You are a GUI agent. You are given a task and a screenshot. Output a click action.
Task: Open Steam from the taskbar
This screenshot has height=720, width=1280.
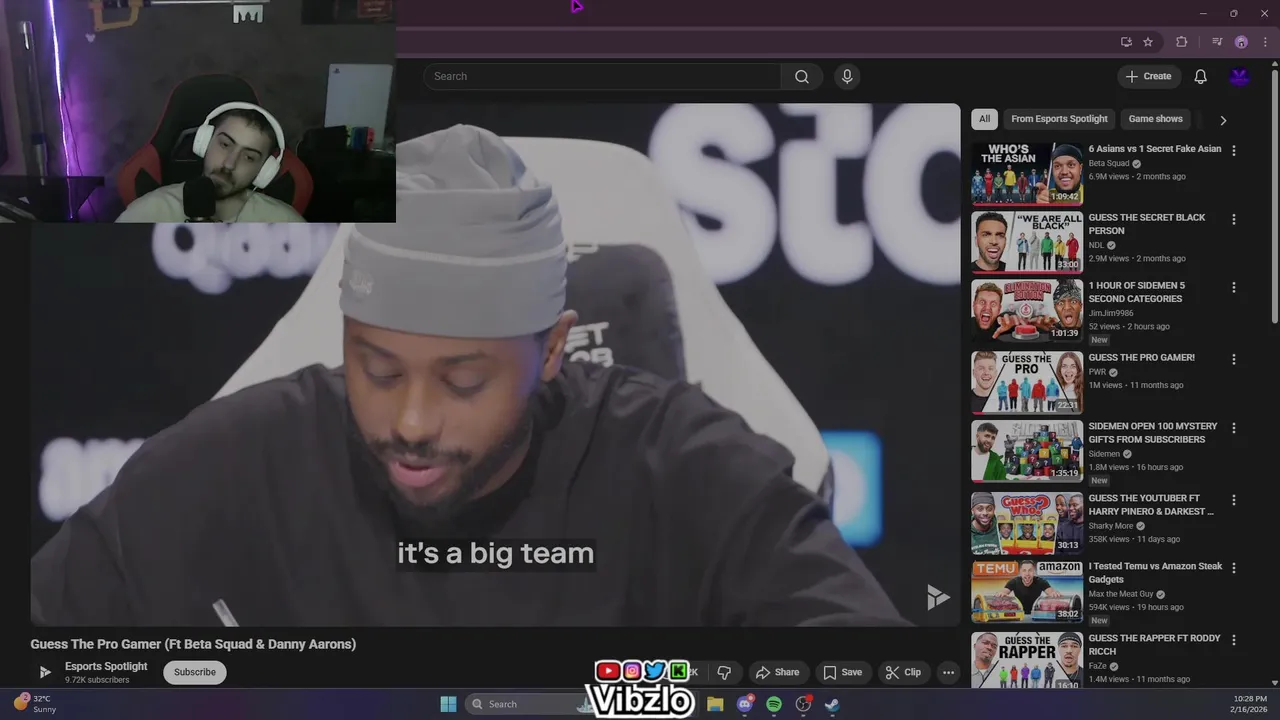(x=832, y=704)
